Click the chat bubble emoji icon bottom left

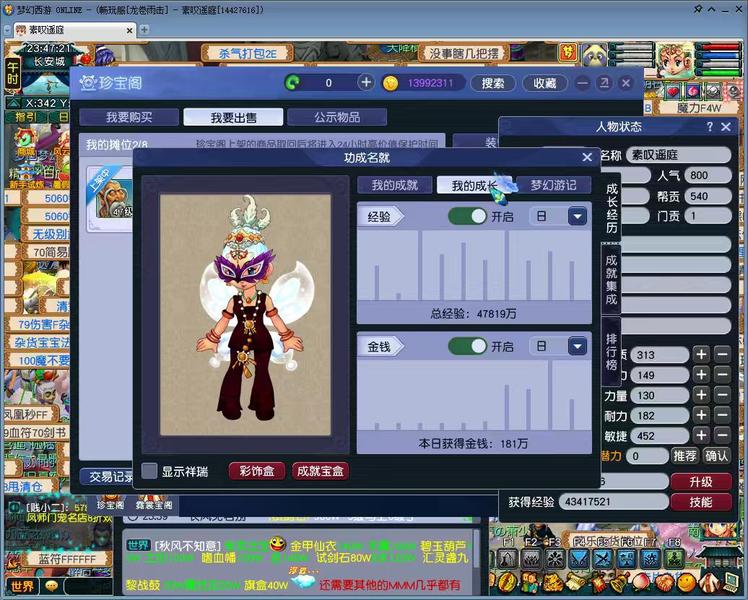pos(52,586)
